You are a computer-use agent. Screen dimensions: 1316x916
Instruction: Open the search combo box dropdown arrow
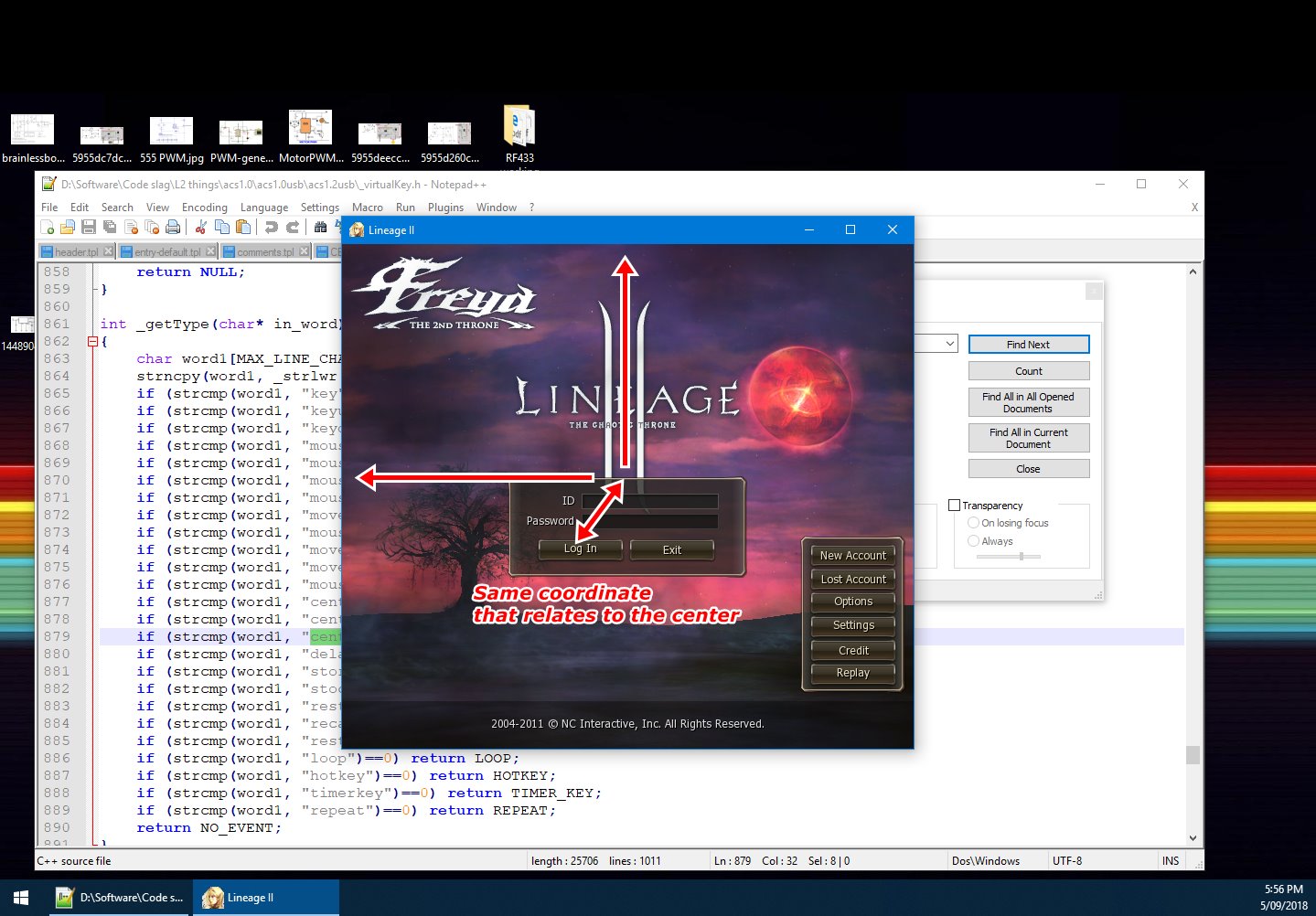950,344
